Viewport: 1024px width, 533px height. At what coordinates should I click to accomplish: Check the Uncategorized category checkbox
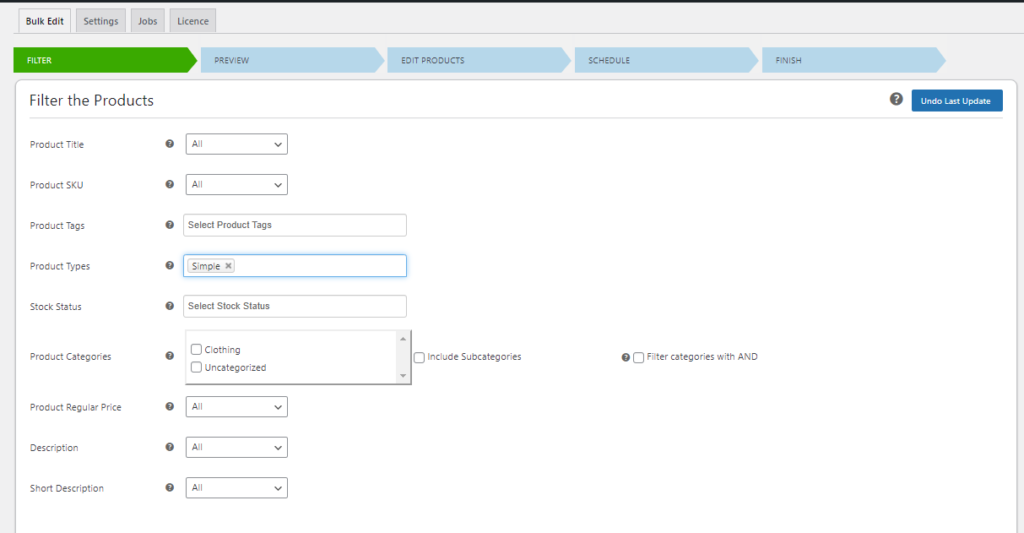[x=197, y=368]
